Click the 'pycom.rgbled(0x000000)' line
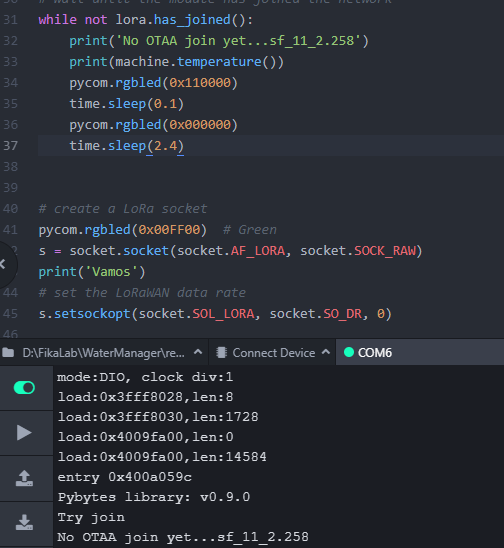This screenshot has width=504, height=548. point(153,124)
